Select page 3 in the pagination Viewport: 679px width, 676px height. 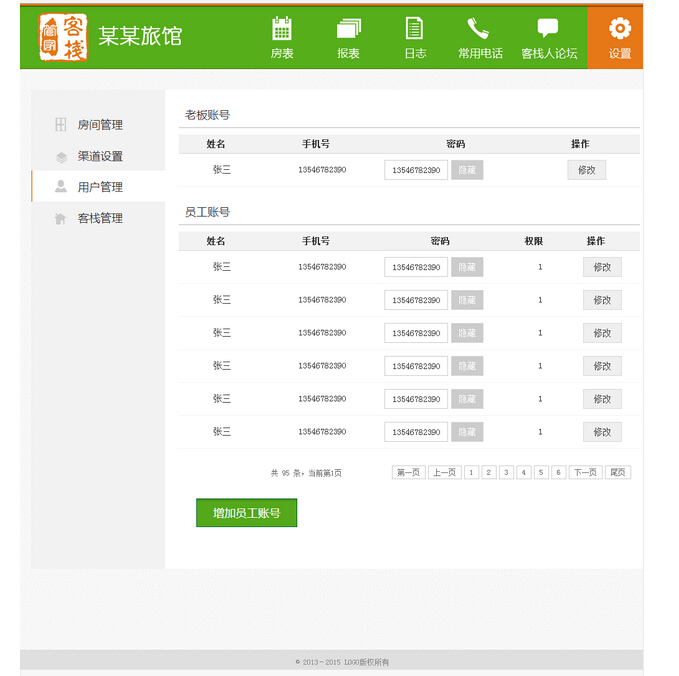(x=506, y=473)
